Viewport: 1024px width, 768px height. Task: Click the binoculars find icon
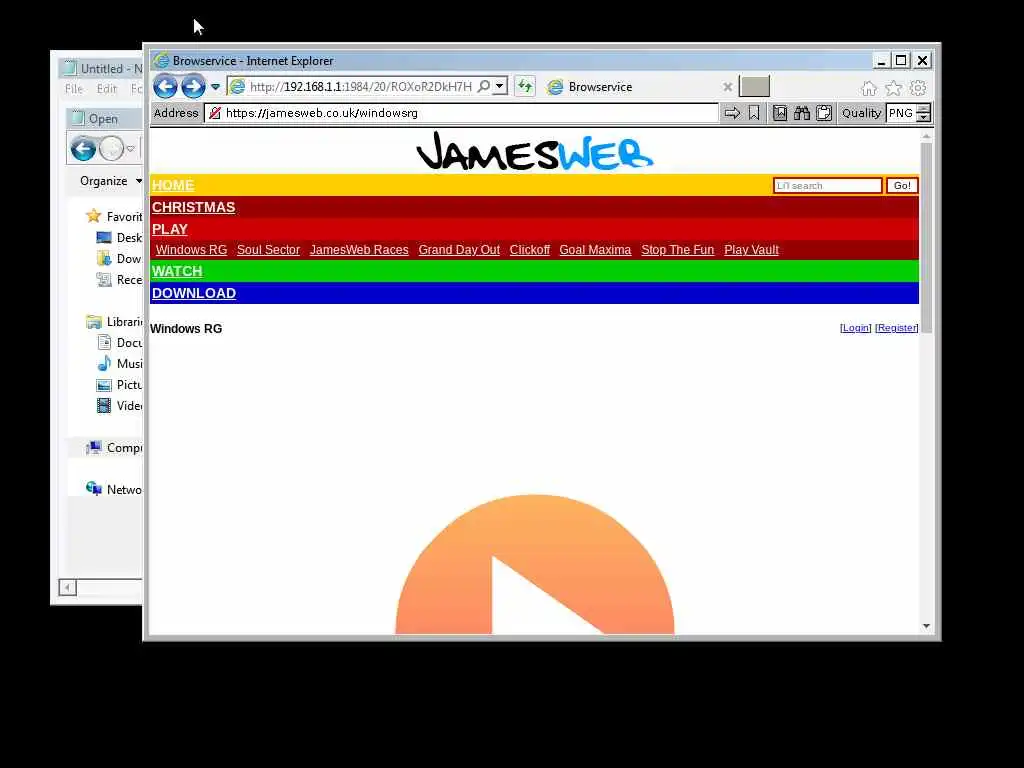pyautogui.click(x=802, y=113)
